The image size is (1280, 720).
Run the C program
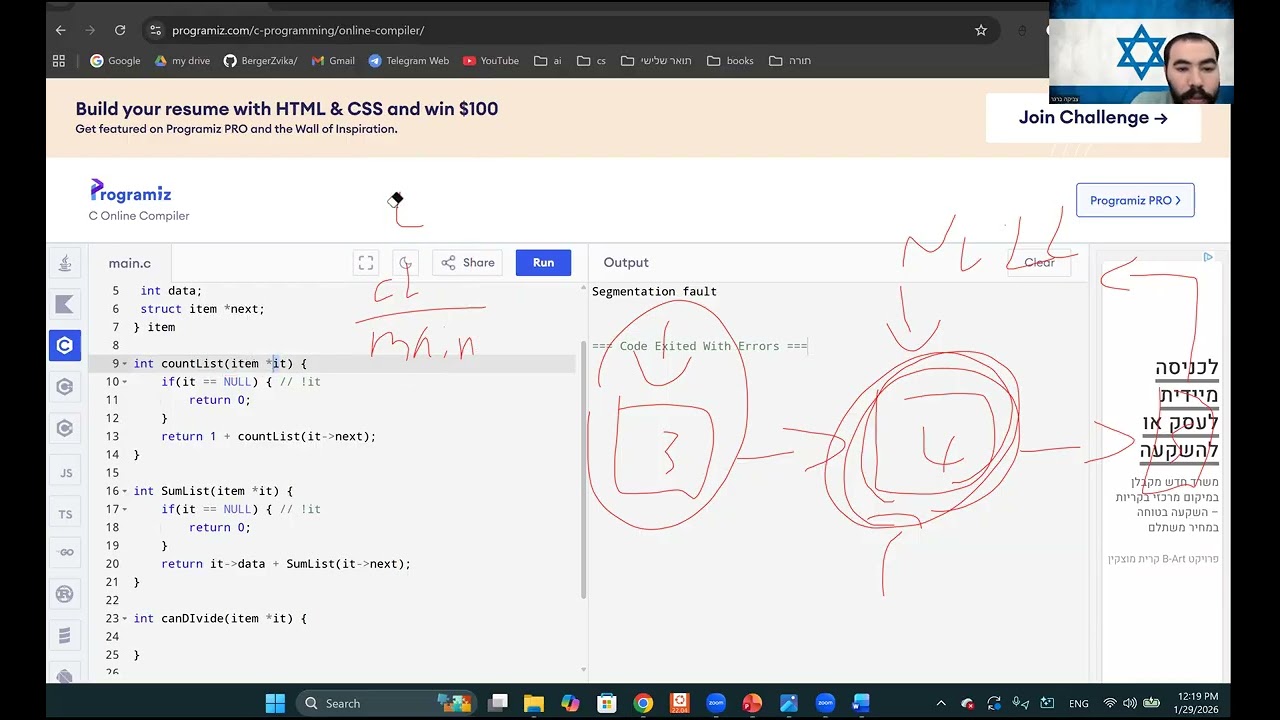(x=543, y=263)
